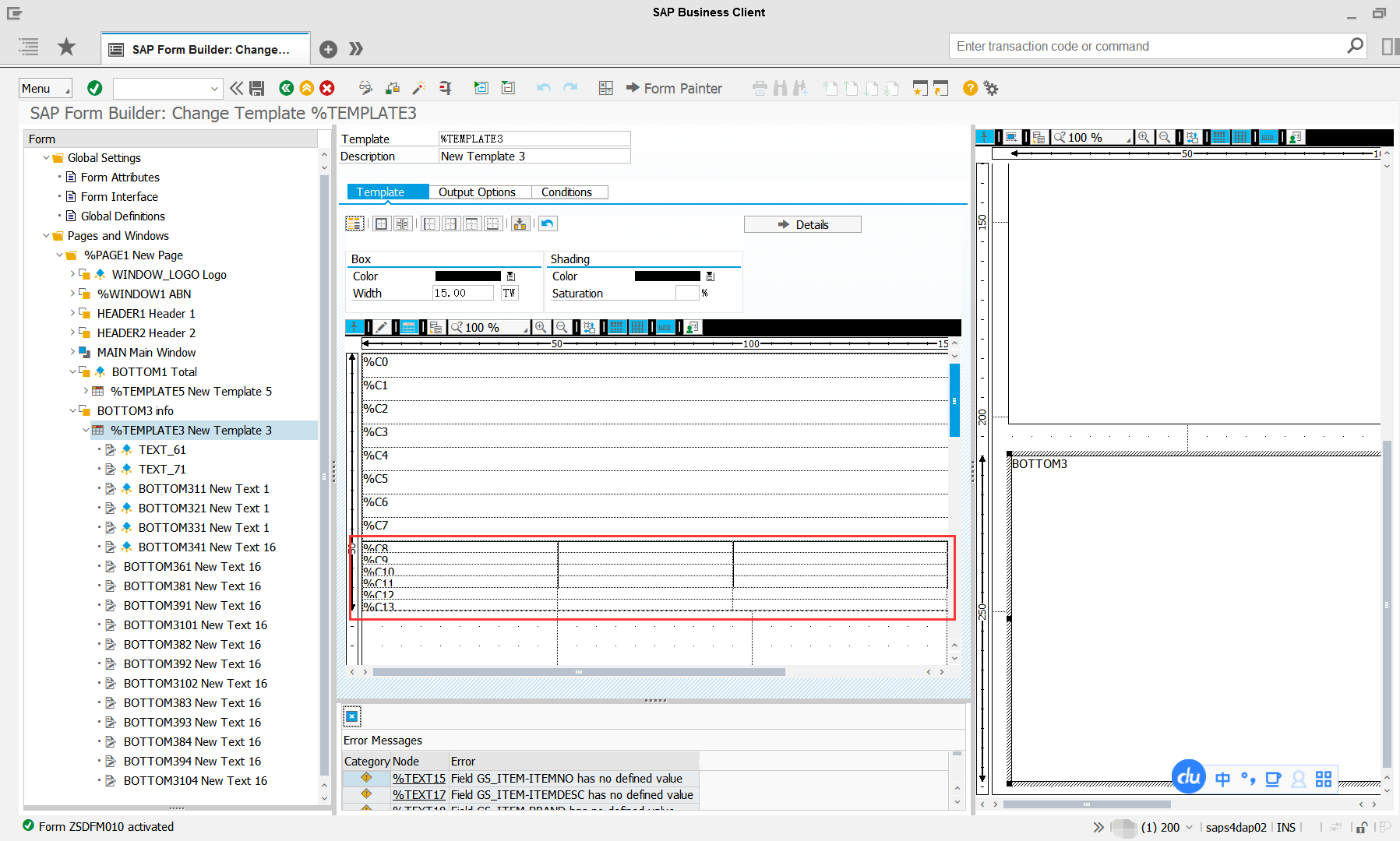
Task: Click the display/change glasses icon
Action: tap(365, 88)
